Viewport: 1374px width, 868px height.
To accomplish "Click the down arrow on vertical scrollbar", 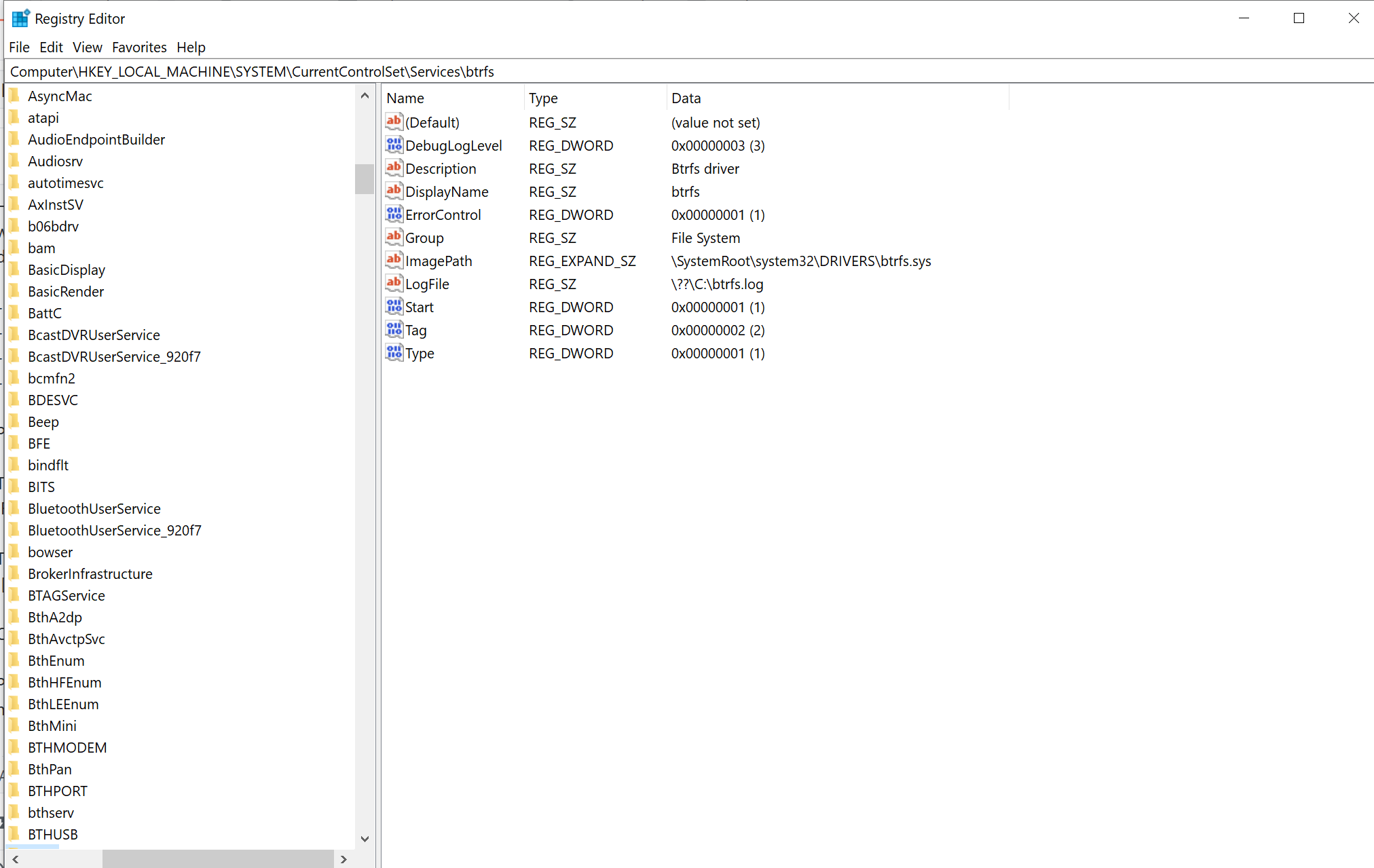I will [x=365, y=839].
